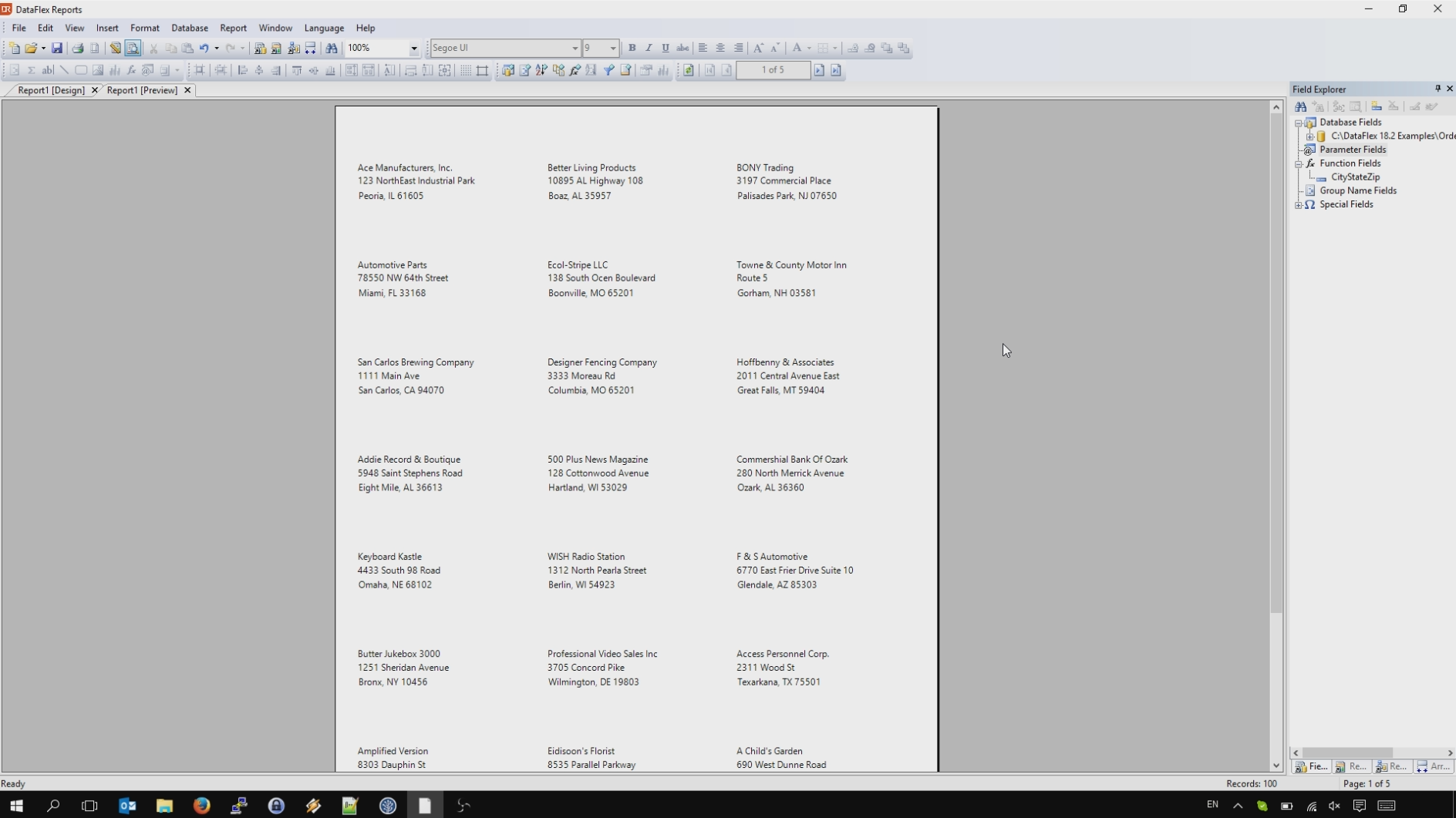Viewport: 1456px width, 818px height.
Task: Jump to last page of preview
Action: 836,70
